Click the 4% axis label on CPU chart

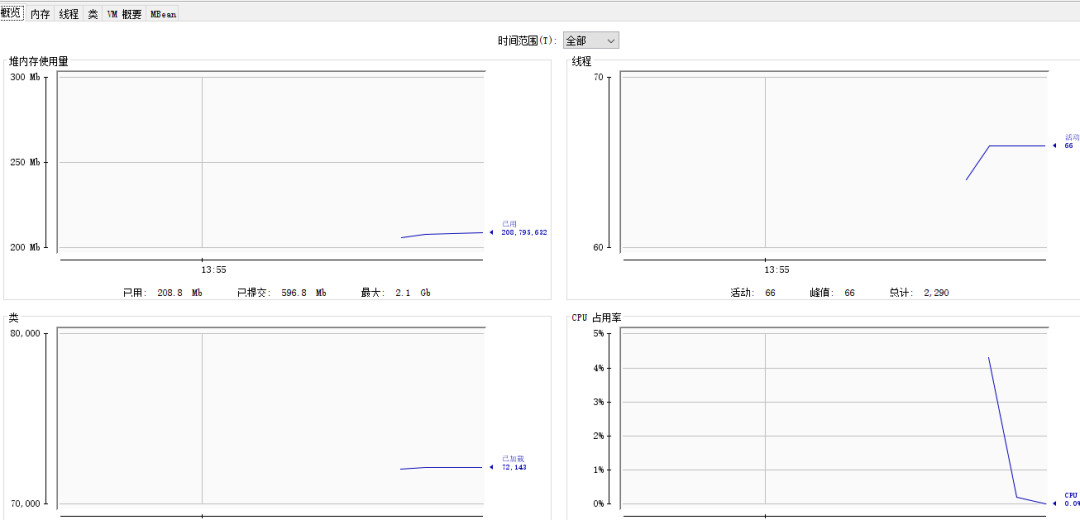[598, 368]
